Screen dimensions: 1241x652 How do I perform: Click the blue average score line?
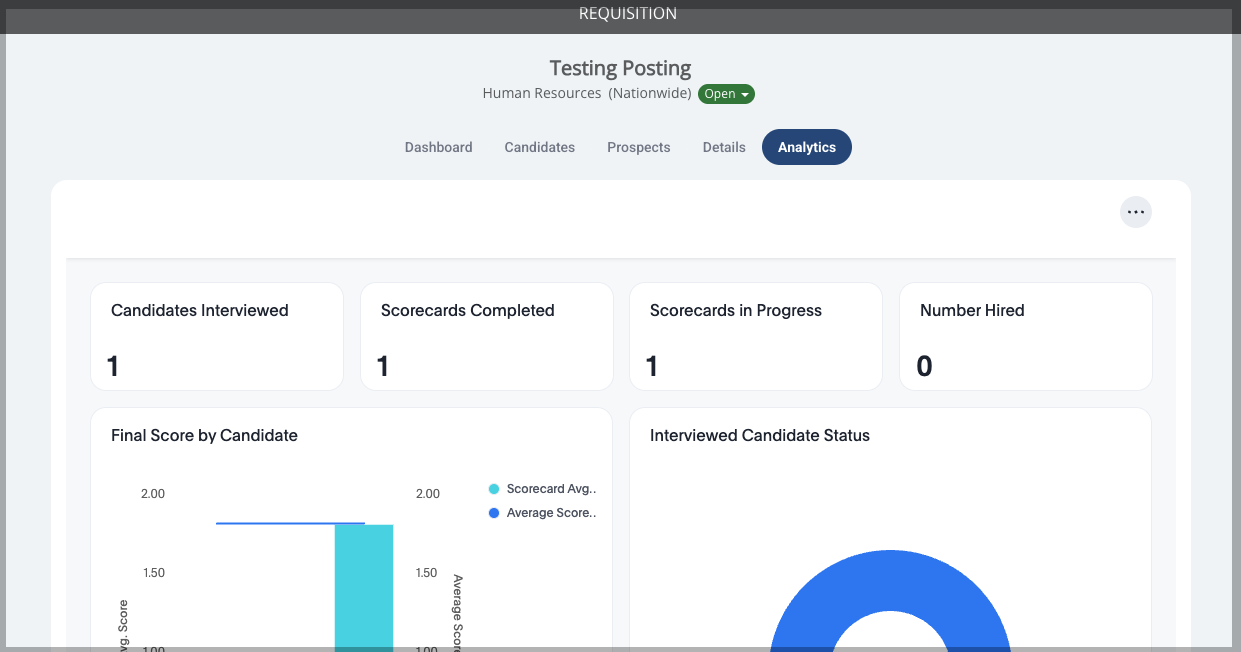(x=290, y=523)
